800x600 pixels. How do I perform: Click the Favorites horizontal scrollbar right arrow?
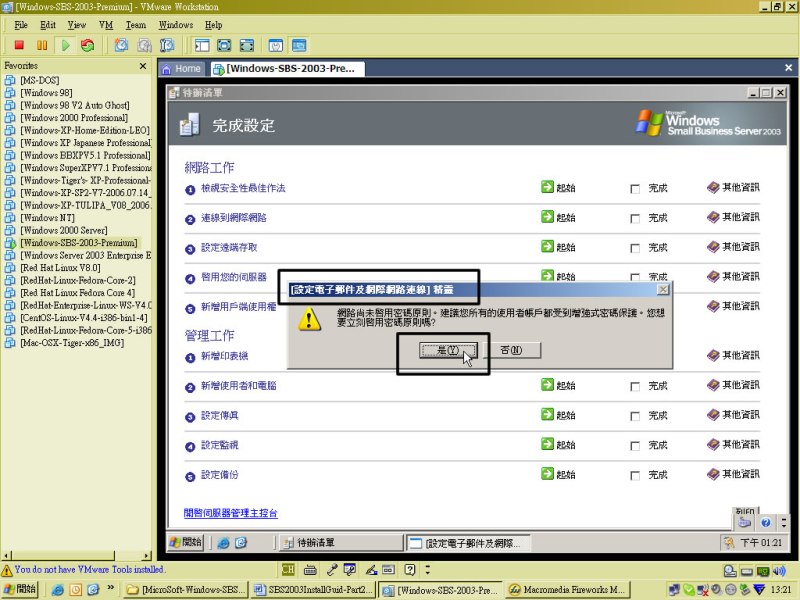tap(147, 556)
